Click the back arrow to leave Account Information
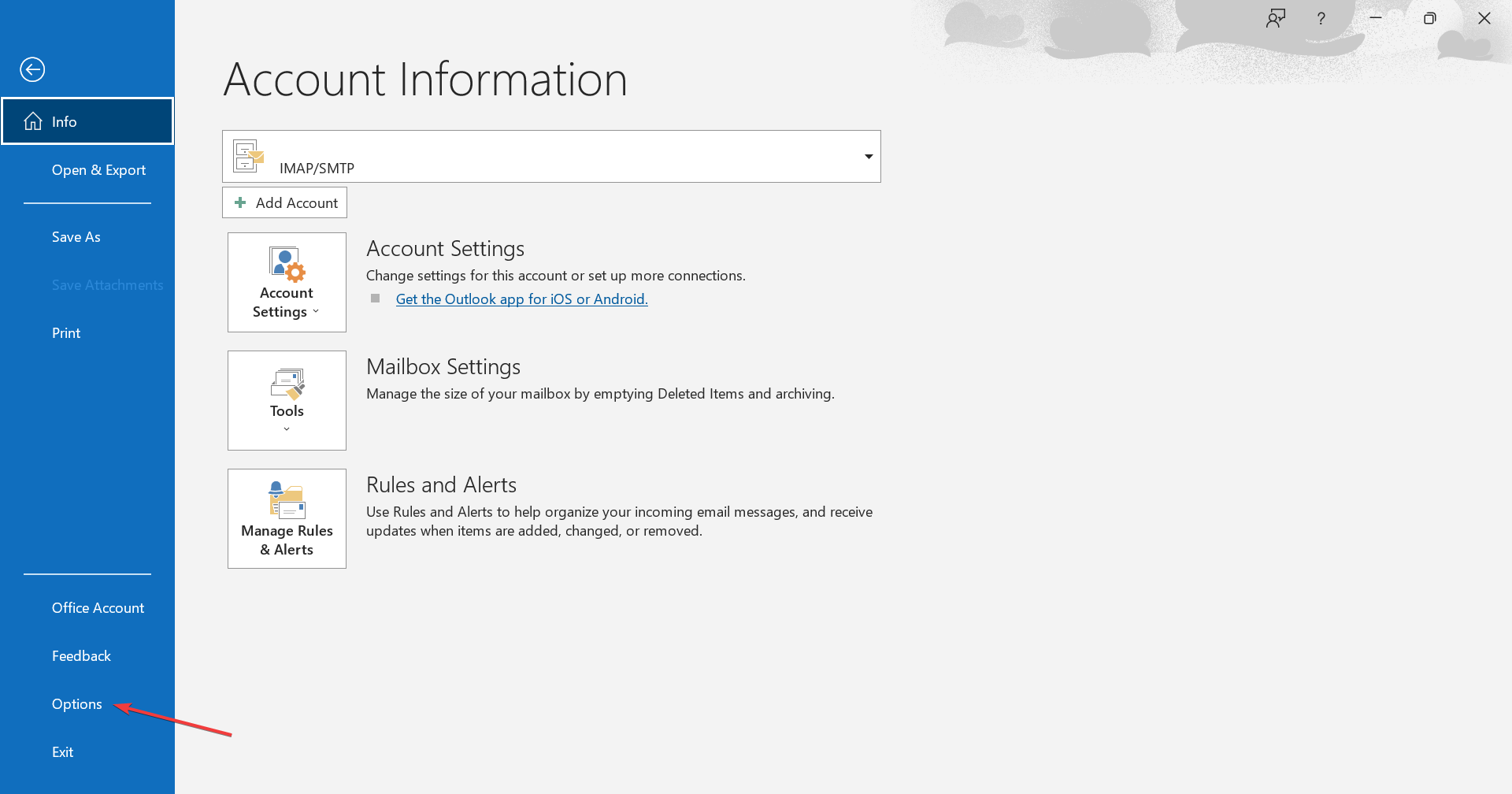 pos(32,69)
